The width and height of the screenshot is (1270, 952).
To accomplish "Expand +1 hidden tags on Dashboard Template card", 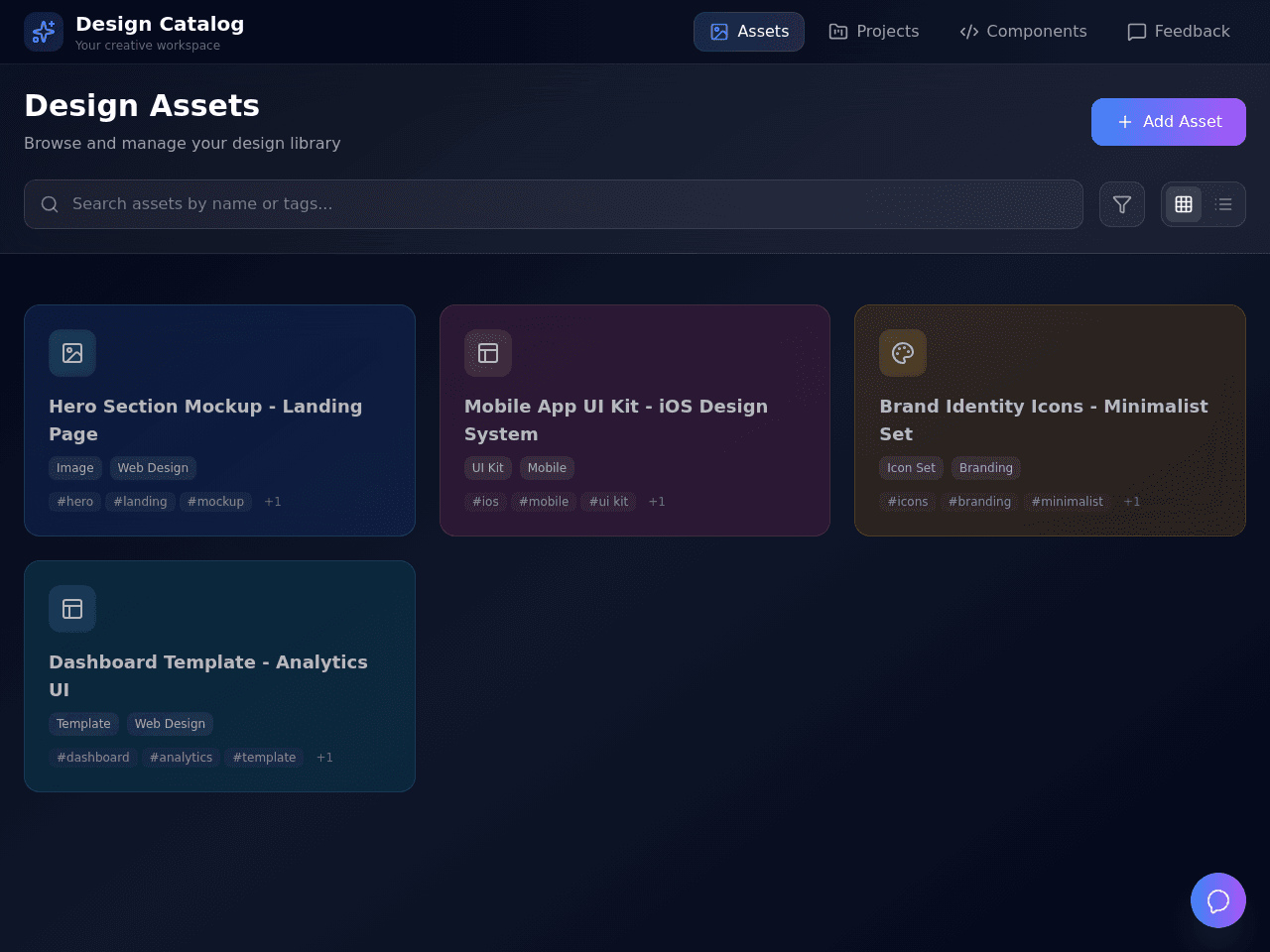I will [x=324, y=758].
